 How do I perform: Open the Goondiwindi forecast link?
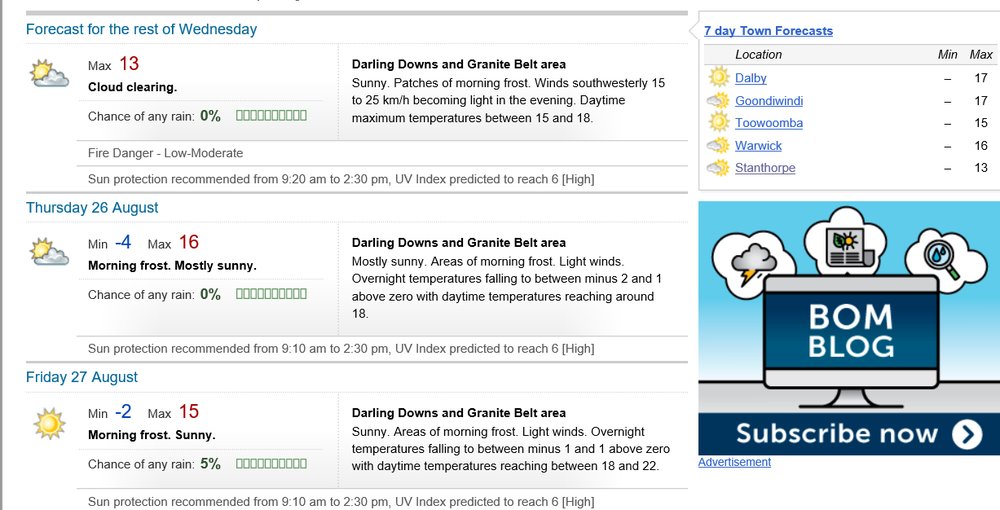[769, 101]
